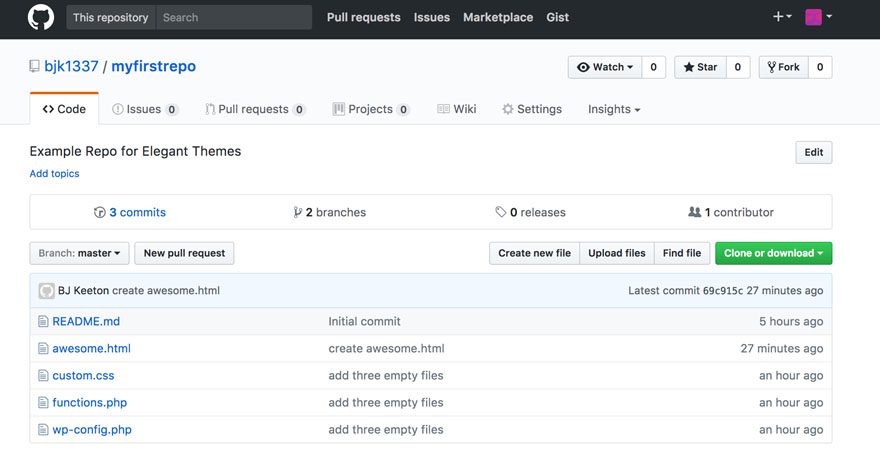Screen dimensions: 880x450
Task: Open the plus create-new menu
Action: (781, 17)
